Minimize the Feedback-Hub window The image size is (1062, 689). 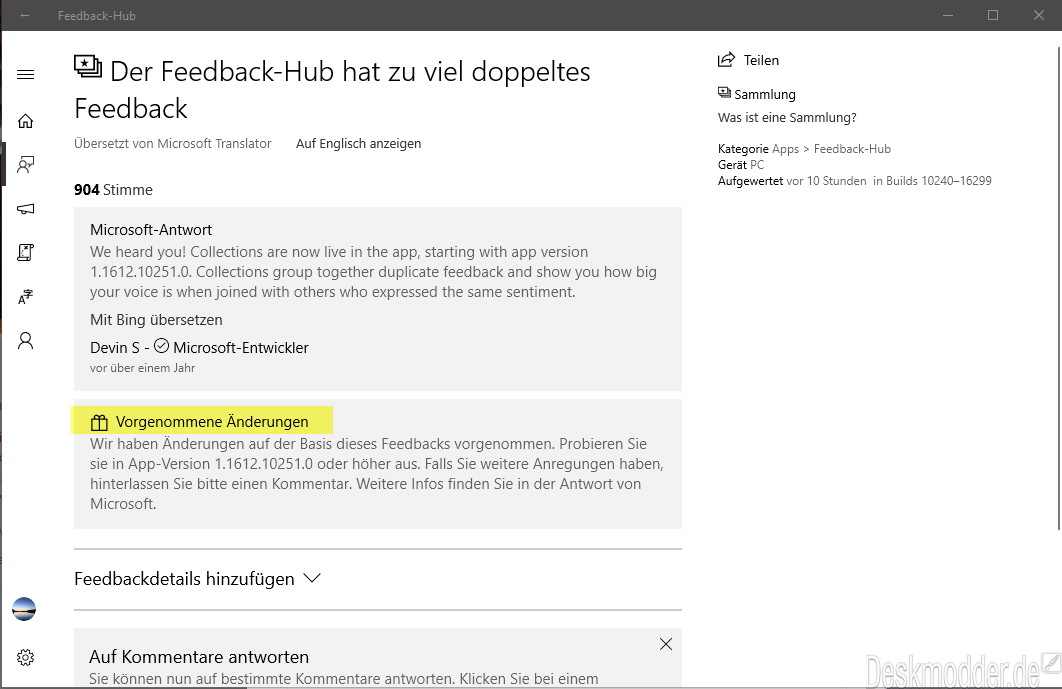tap(948, 15)
